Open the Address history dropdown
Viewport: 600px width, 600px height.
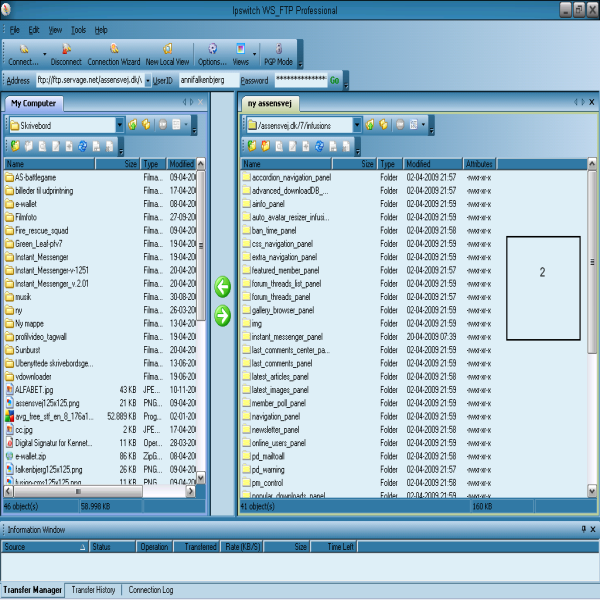(x=148, y=80)
